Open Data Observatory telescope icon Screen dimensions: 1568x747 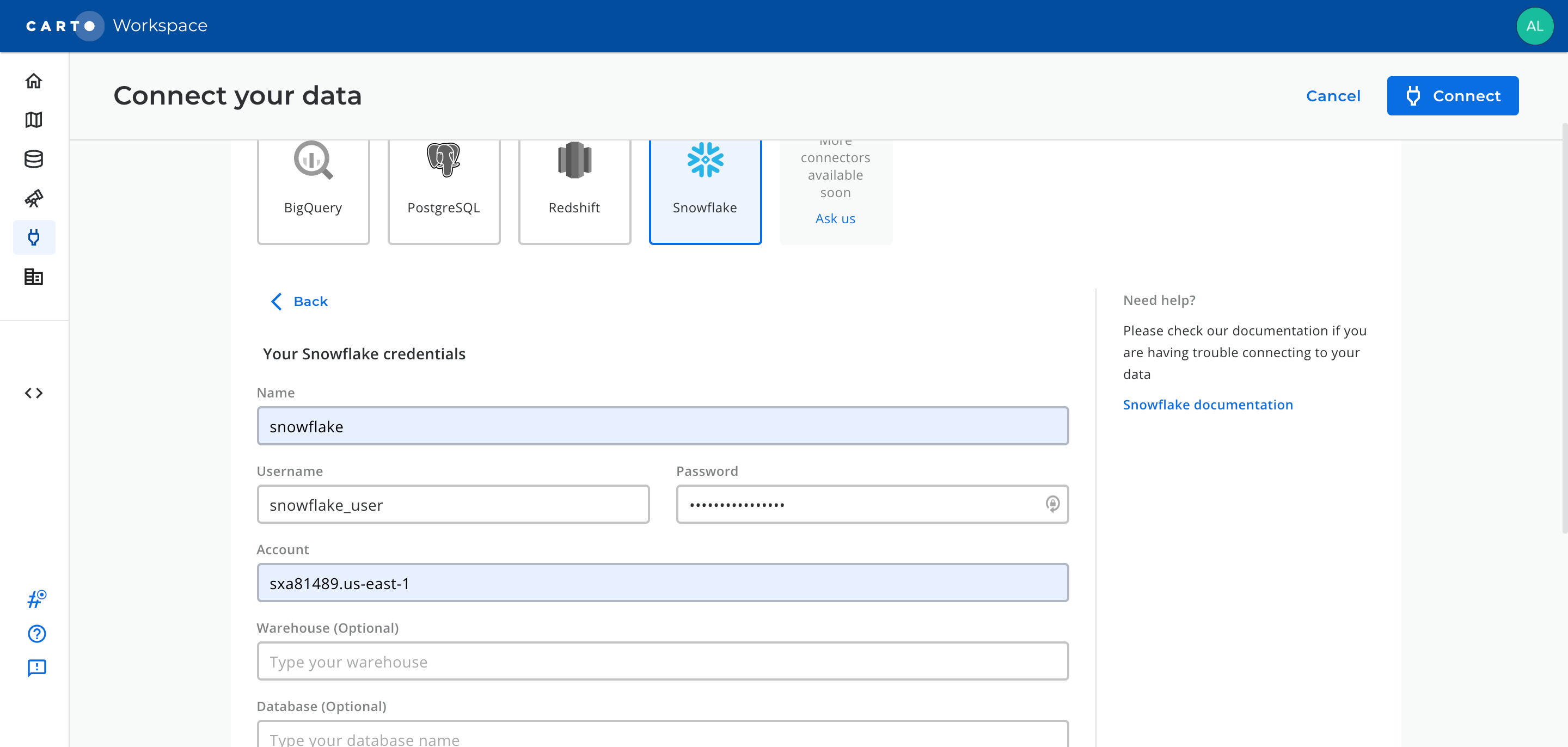pos(33,198)
